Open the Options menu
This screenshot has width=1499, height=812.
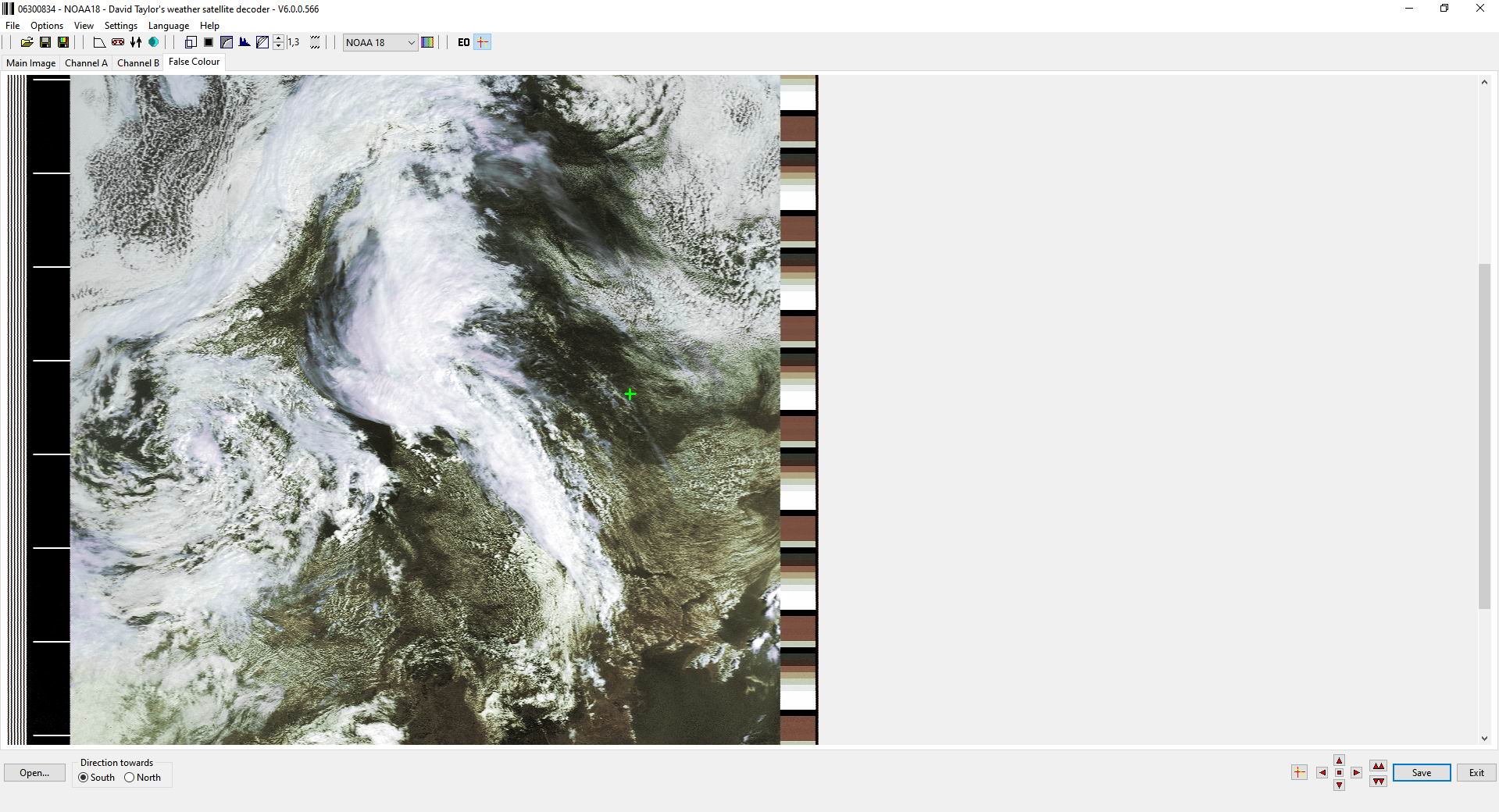(x=47, y=25)
